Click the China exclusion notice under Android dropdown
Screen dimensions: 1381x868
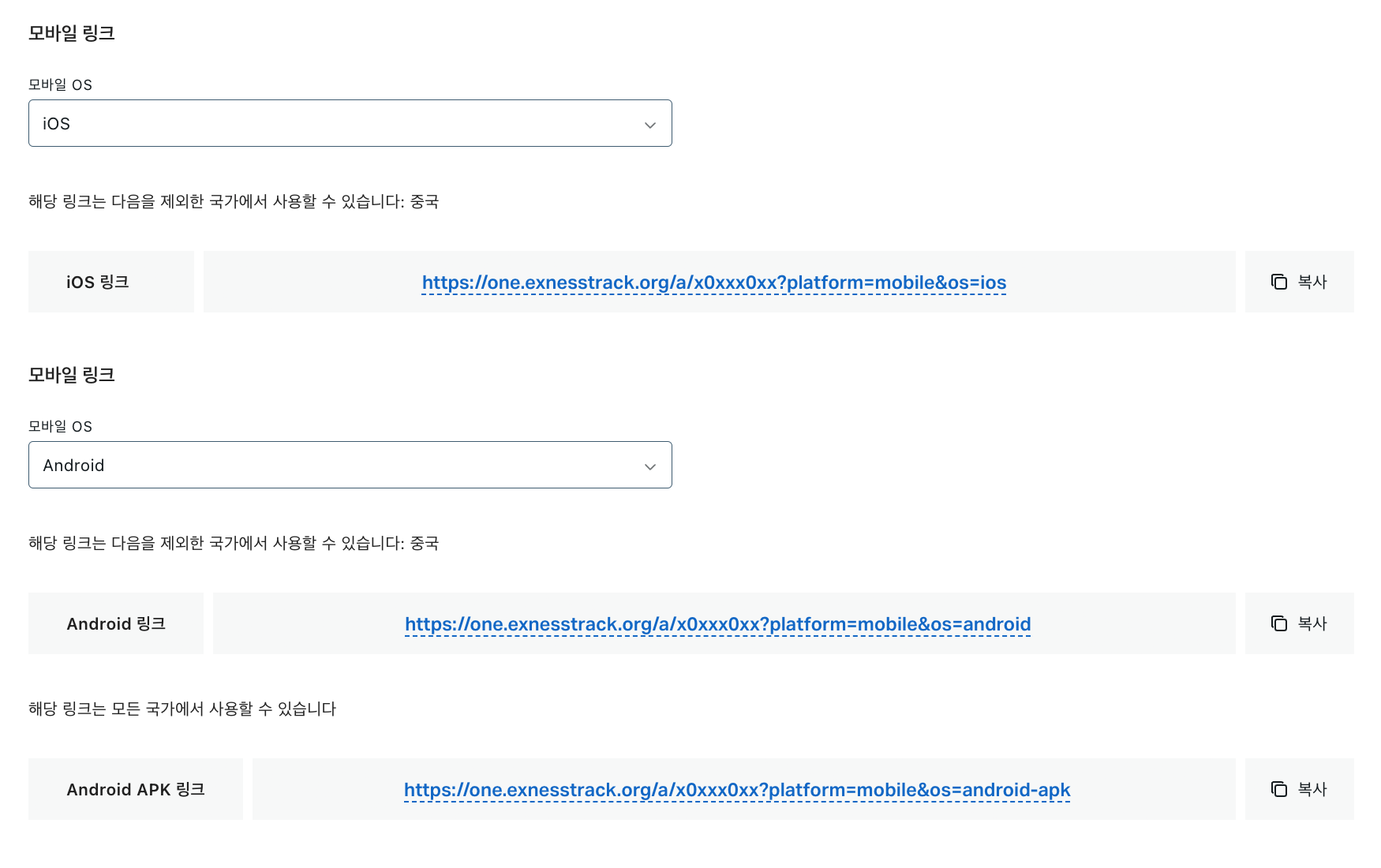(x=234, y=543)
